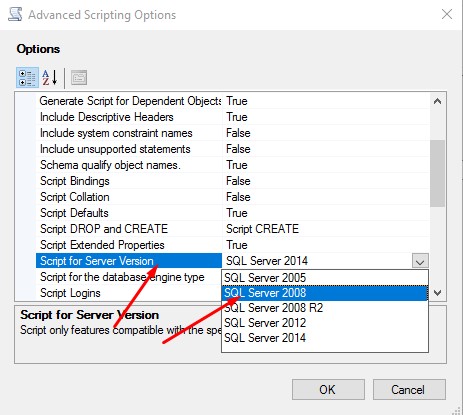
Task: Select Script for the database engine type row
Action: tap(129, 277)
